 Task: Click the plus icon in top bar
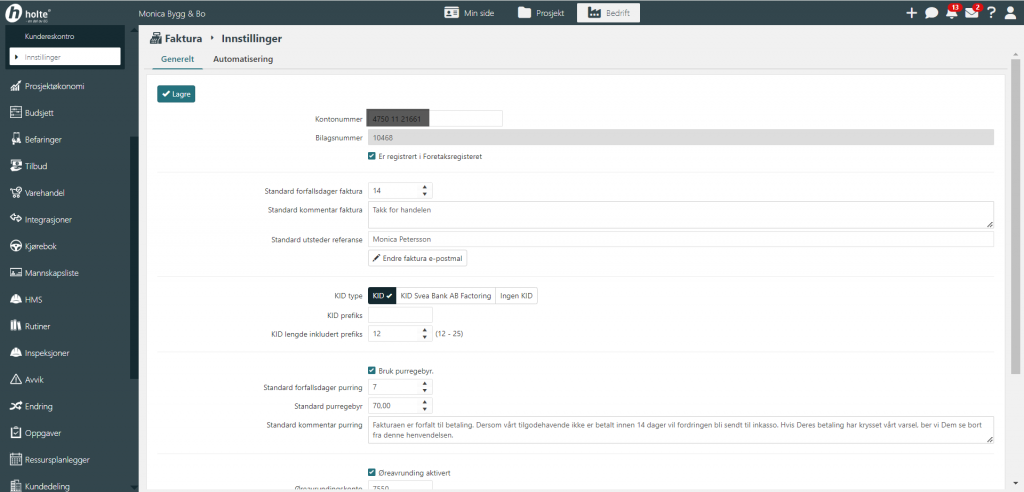point(911,13)
